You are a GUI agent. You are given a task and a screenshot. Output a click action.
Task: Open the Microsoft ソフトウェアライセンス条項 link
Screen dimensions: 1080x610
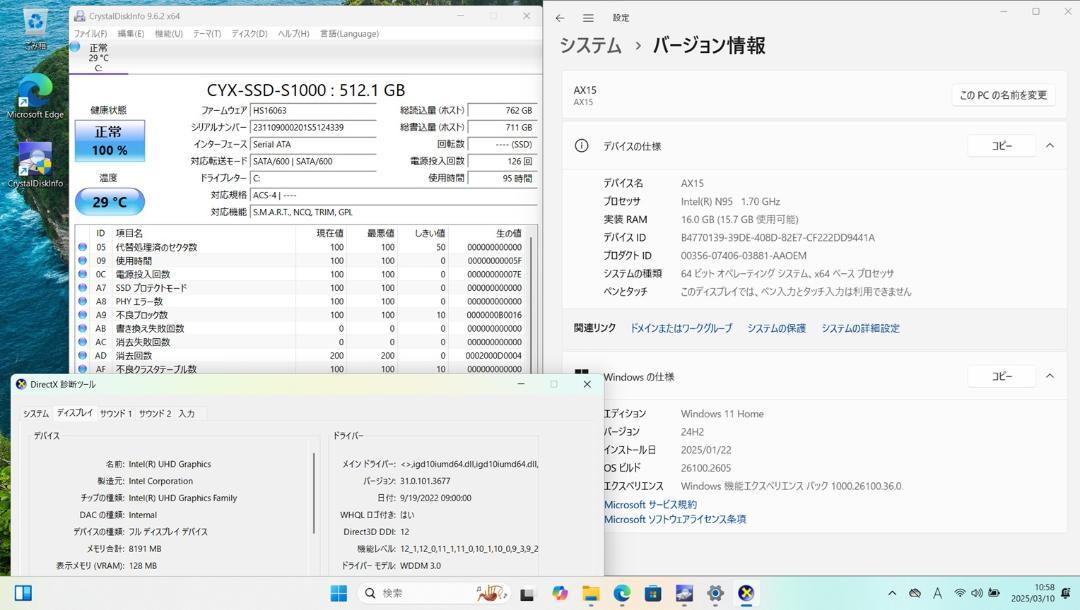pos(675,519)
